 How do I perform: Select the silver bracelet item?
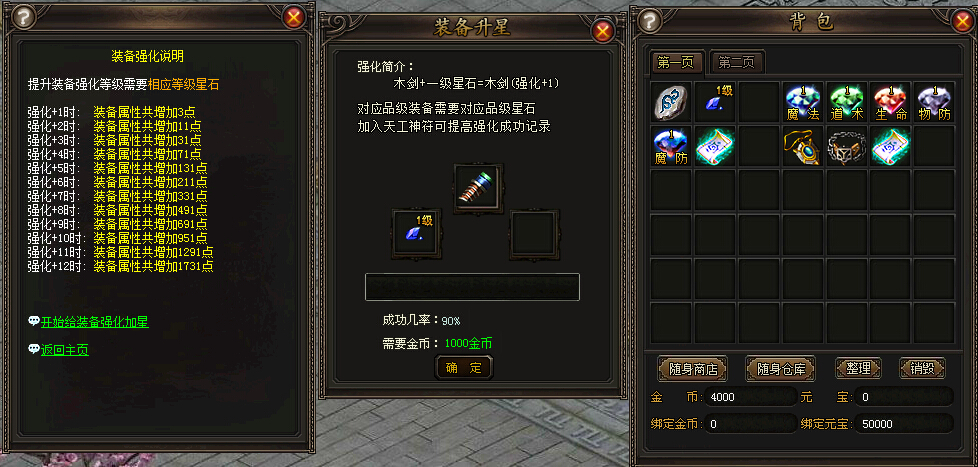click(846, 147)
